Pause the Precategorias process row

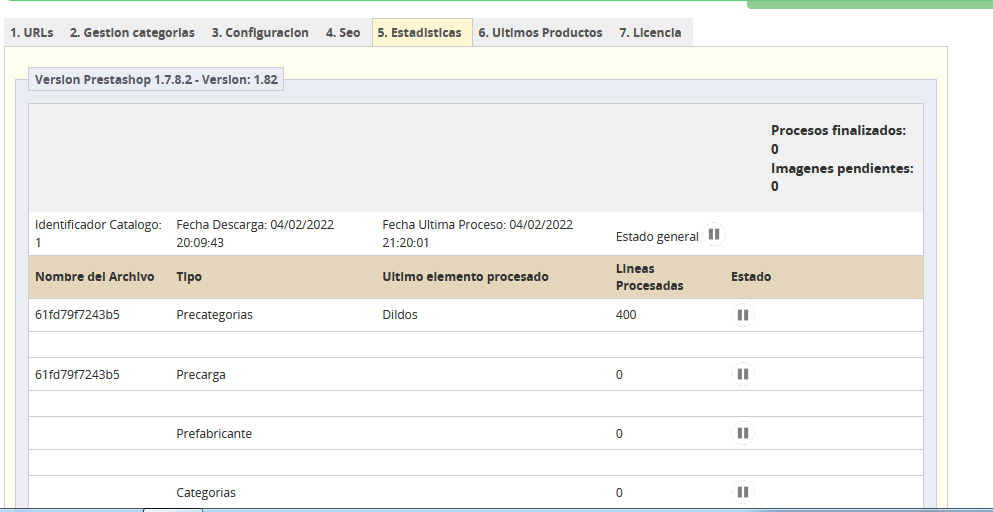click(742, 315)
